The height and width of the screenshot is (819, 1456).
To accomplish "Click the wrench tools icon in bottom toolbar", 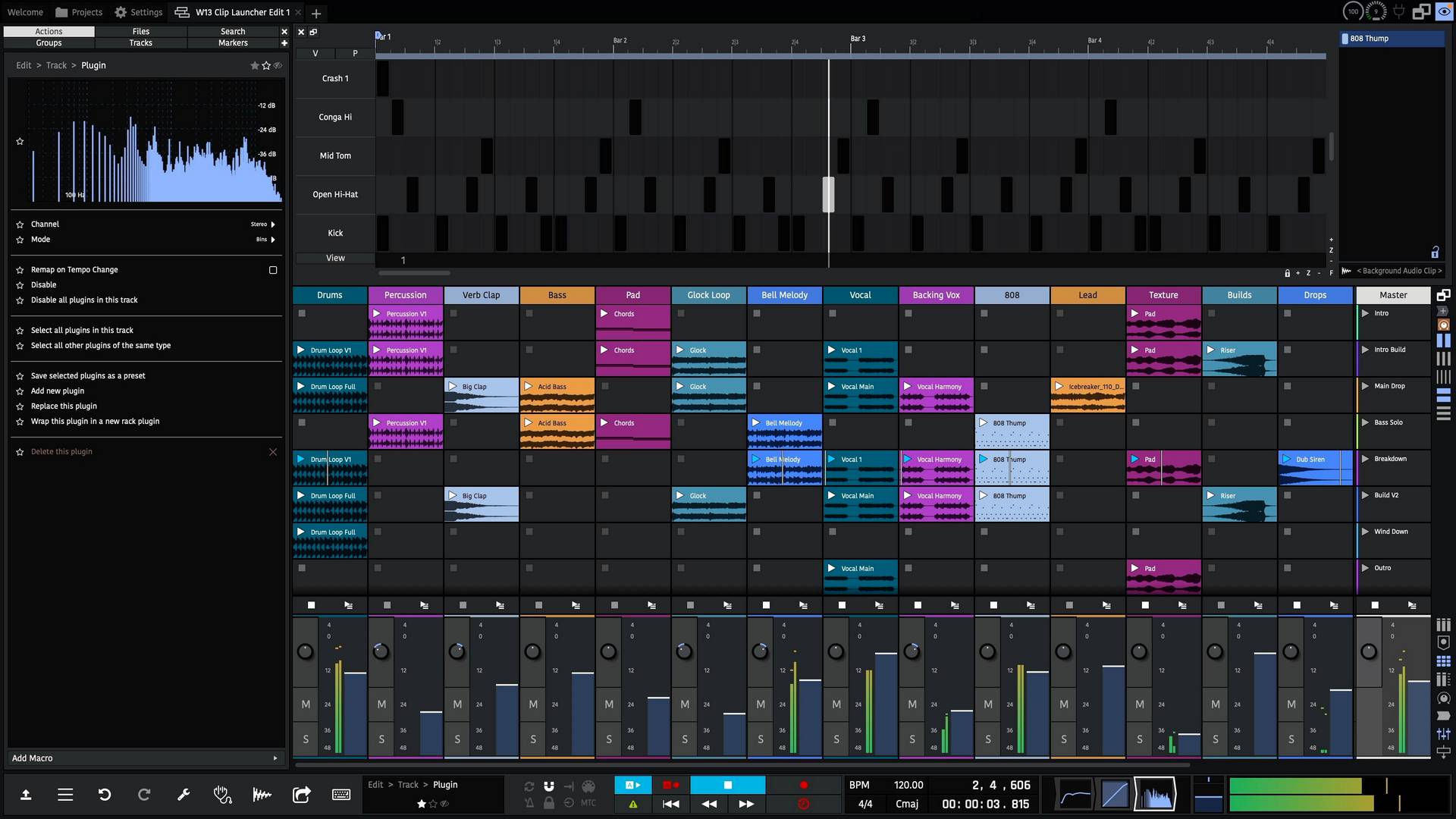I will (184, 795).
